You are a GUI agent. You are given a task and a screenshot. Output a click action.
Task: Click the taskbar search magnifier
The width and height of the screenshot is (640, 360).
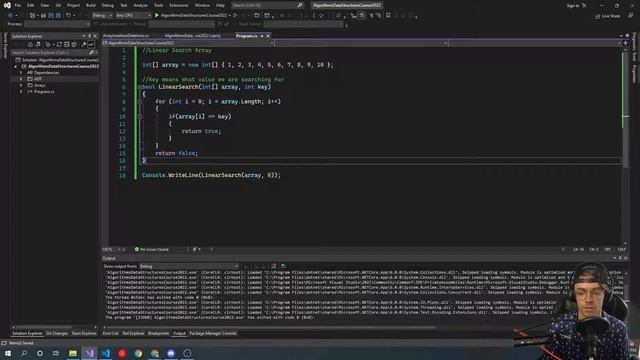coord(24,353)
